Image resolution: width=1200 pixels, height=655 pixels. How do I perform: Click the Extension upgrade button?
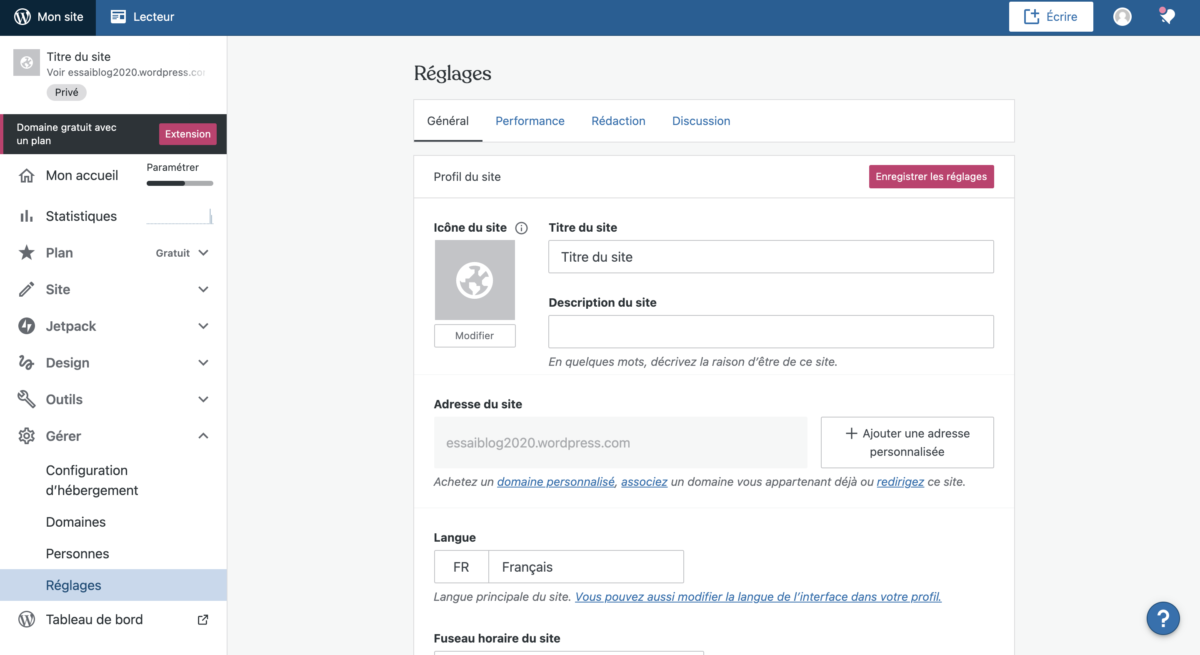coord(188,134)
